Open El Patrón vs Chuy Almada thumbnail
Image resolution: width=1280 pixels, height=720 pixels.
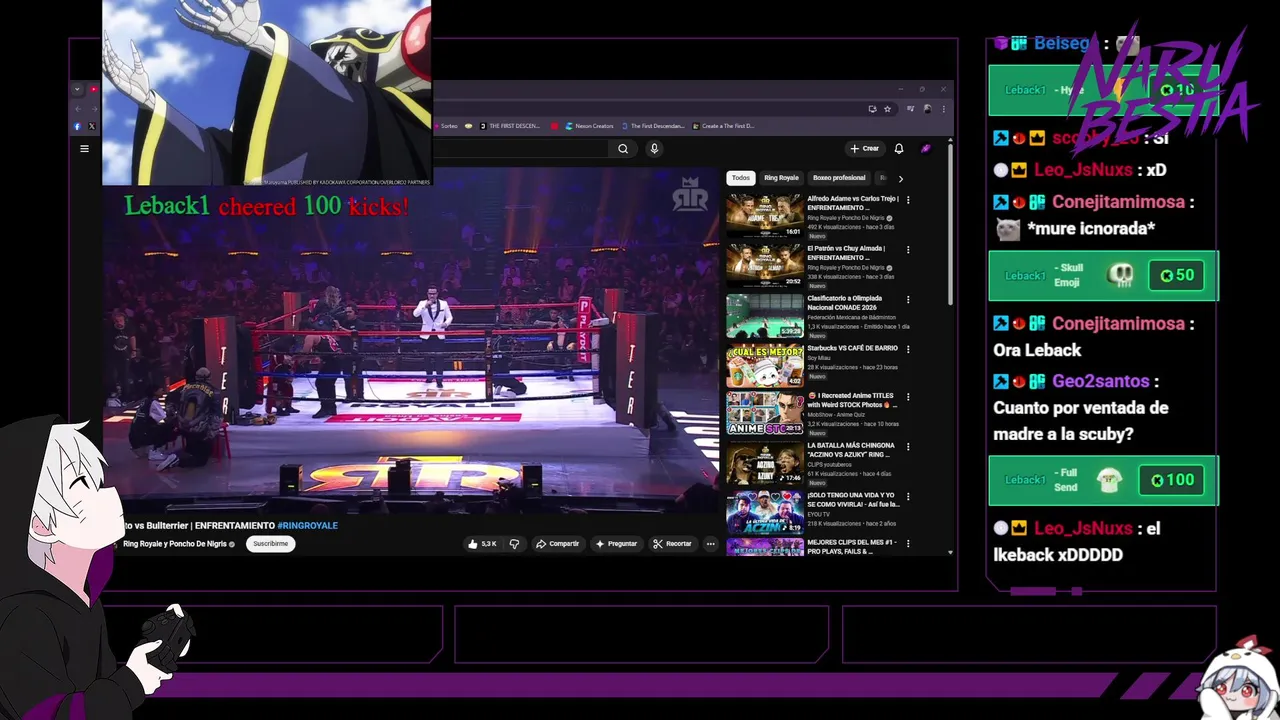765,265
